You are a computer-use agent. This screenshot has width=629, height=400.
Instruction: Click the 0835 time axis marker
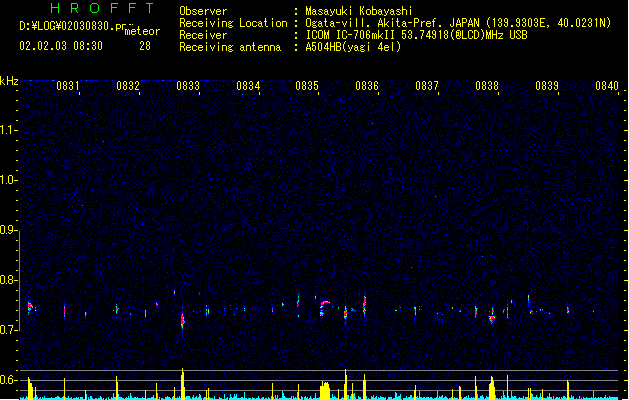click(307, 86)
